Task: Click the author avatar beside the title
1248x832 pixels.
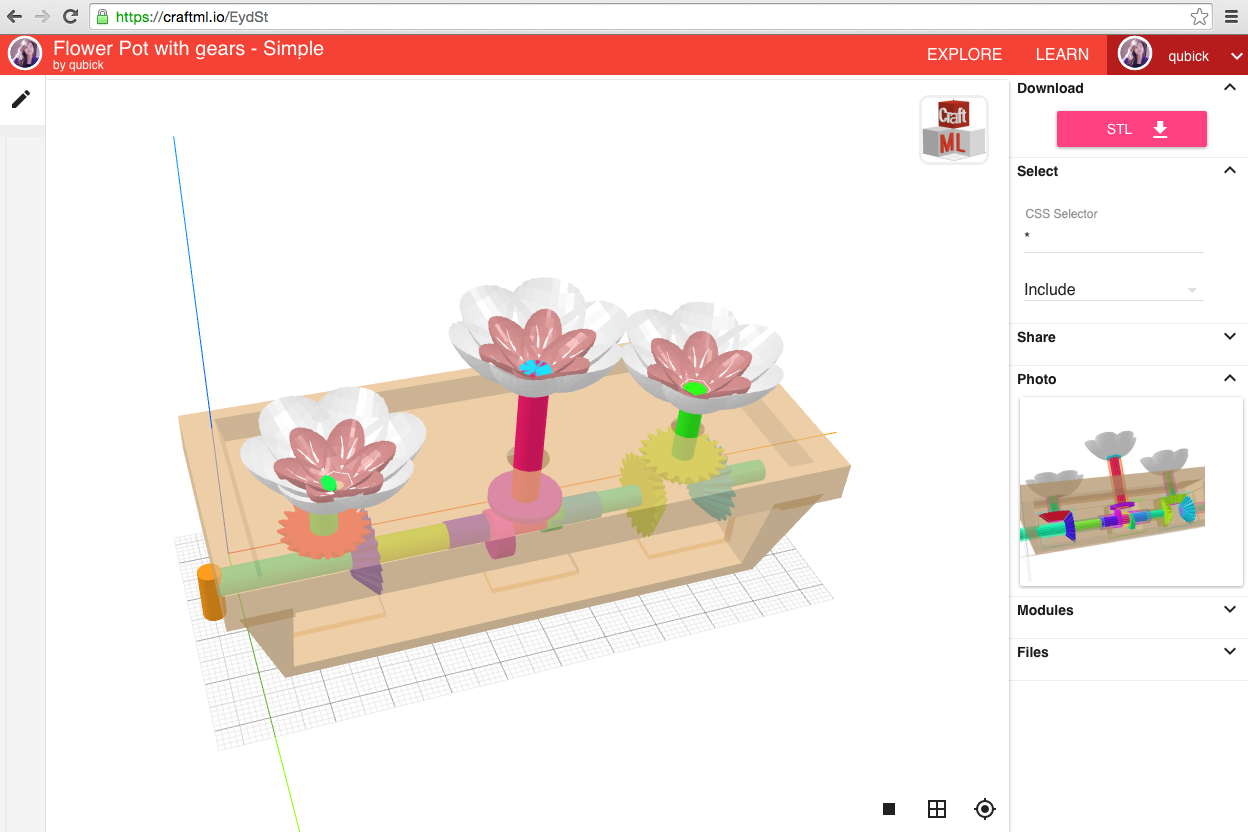Action: 25,54
